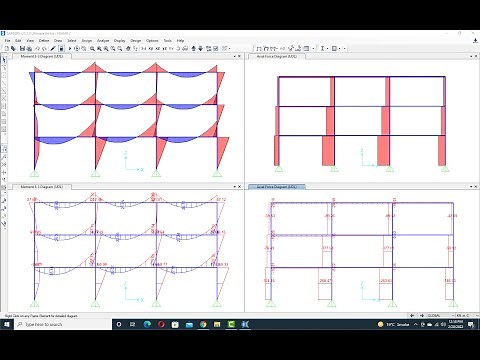Viewport: 480px width, 360px height.
Task: Open the Define menu
Action: tap(44, 40)
